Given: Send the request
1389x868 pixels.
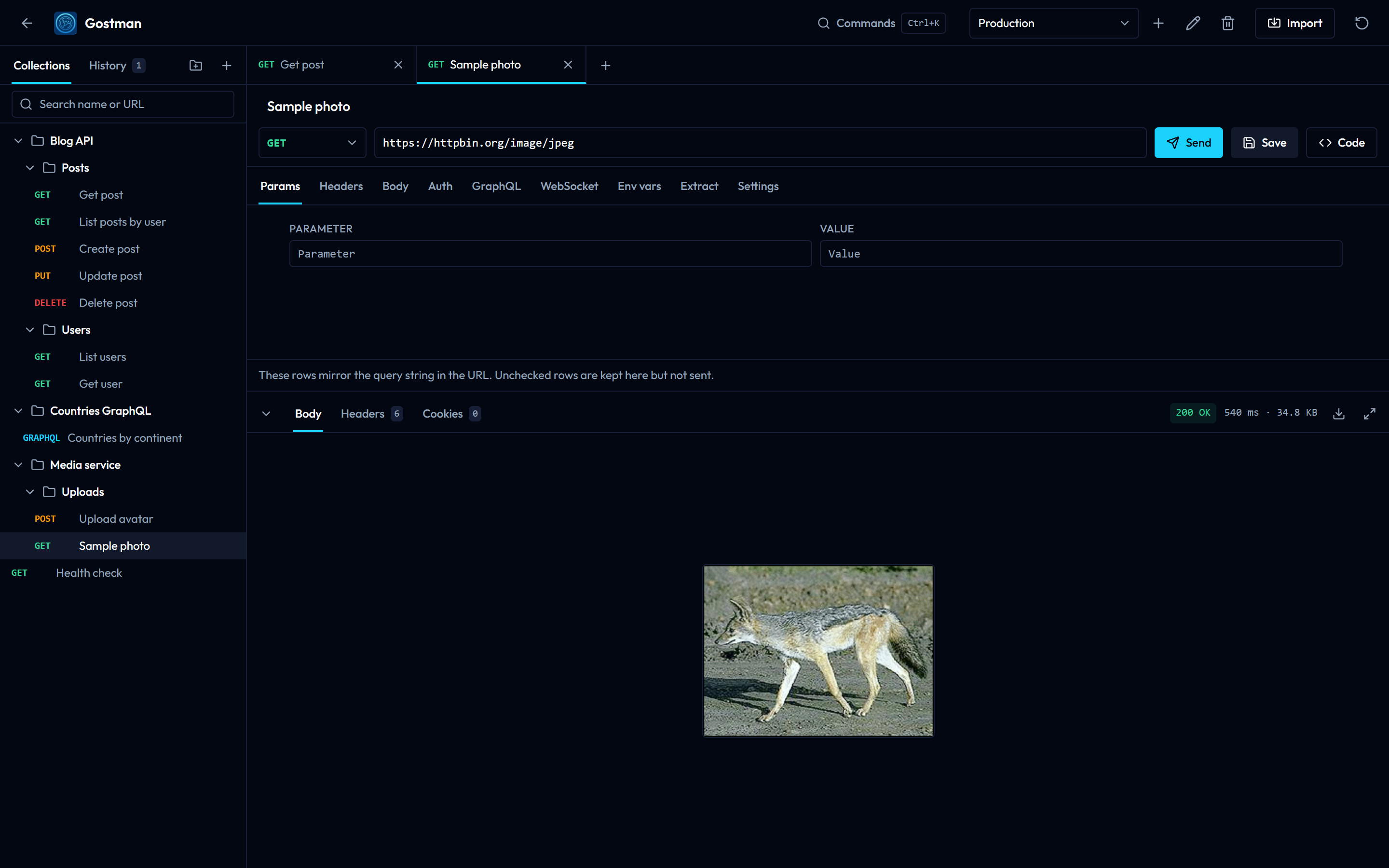Looking at the screenshot, I should coord(1188,142).
